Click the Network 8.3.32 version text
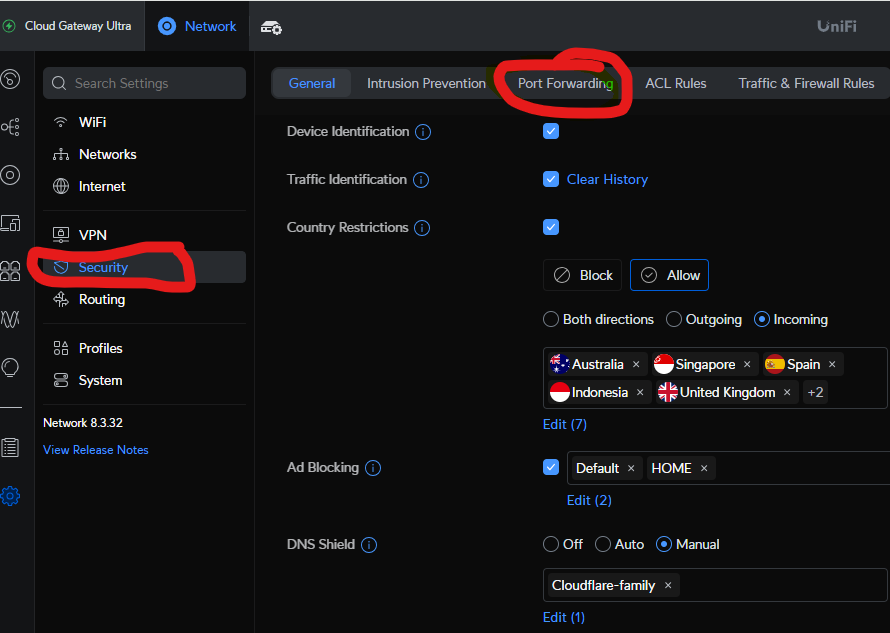The image size is (890, 633). click(x=83, y=423)
